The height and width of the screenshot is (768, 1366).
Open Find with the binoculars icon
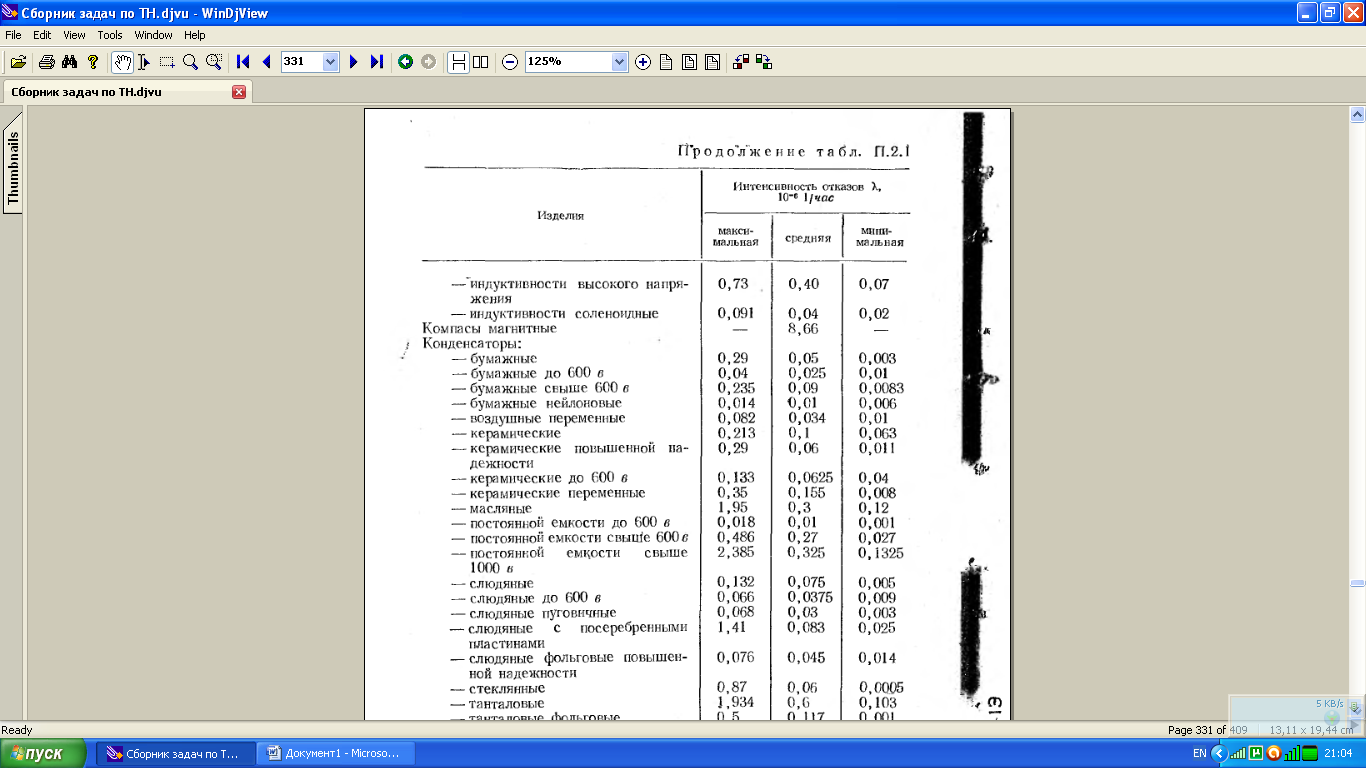point(69,62)
